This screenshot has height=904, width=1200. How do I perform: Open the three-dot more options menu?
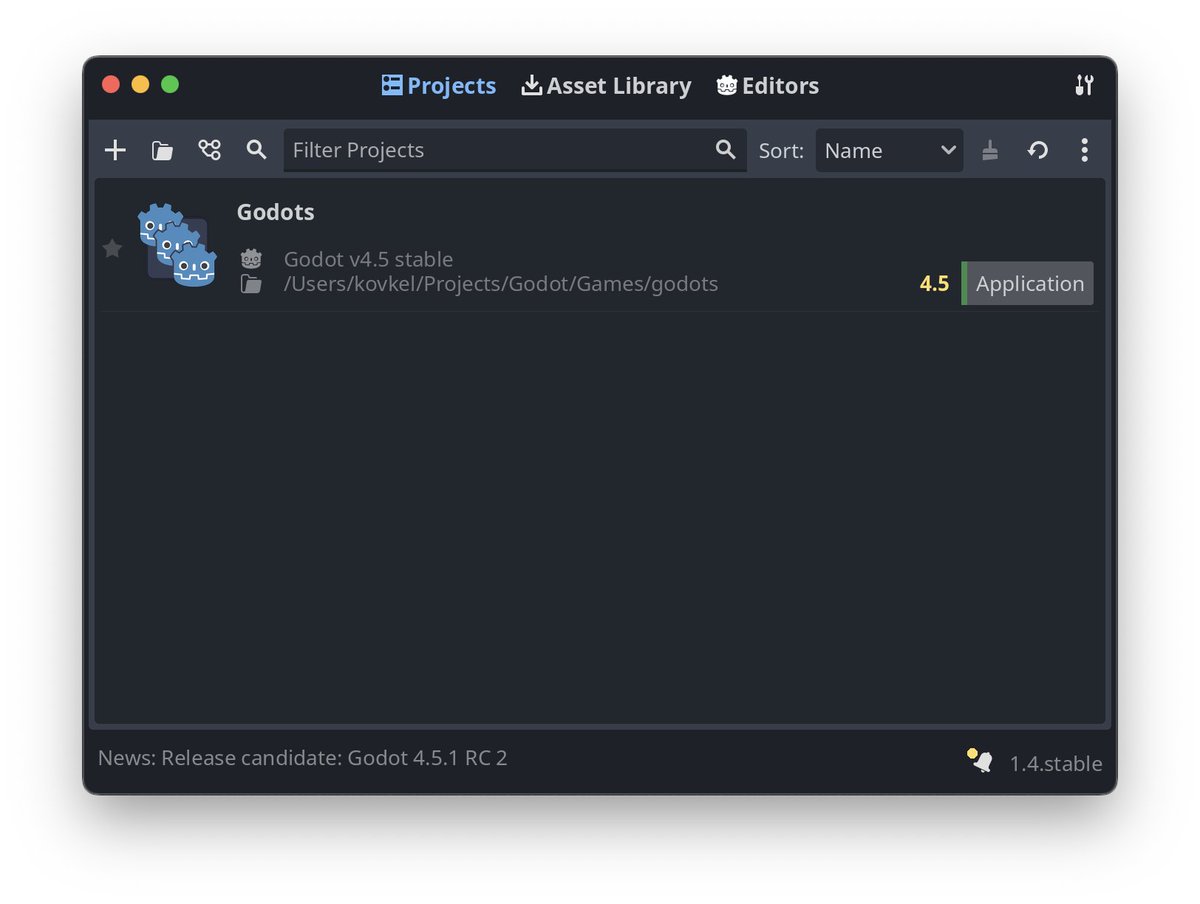pos(1084,150)
